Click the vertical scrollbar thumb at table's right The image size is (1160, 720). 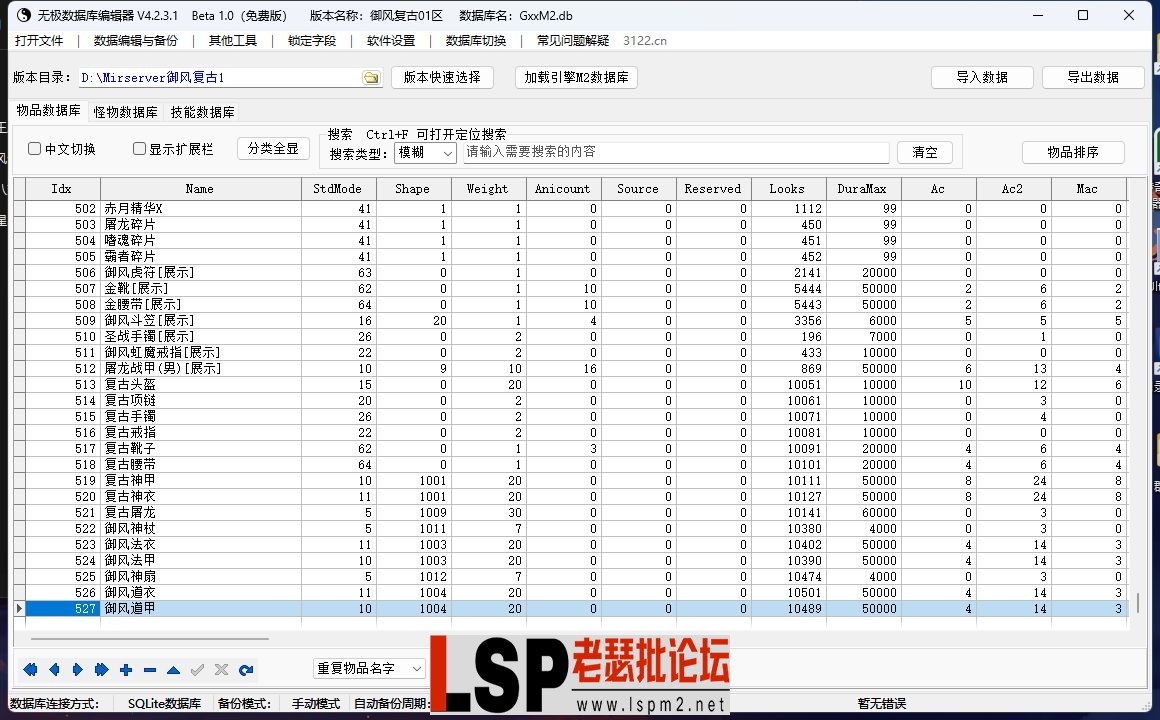1137,602
